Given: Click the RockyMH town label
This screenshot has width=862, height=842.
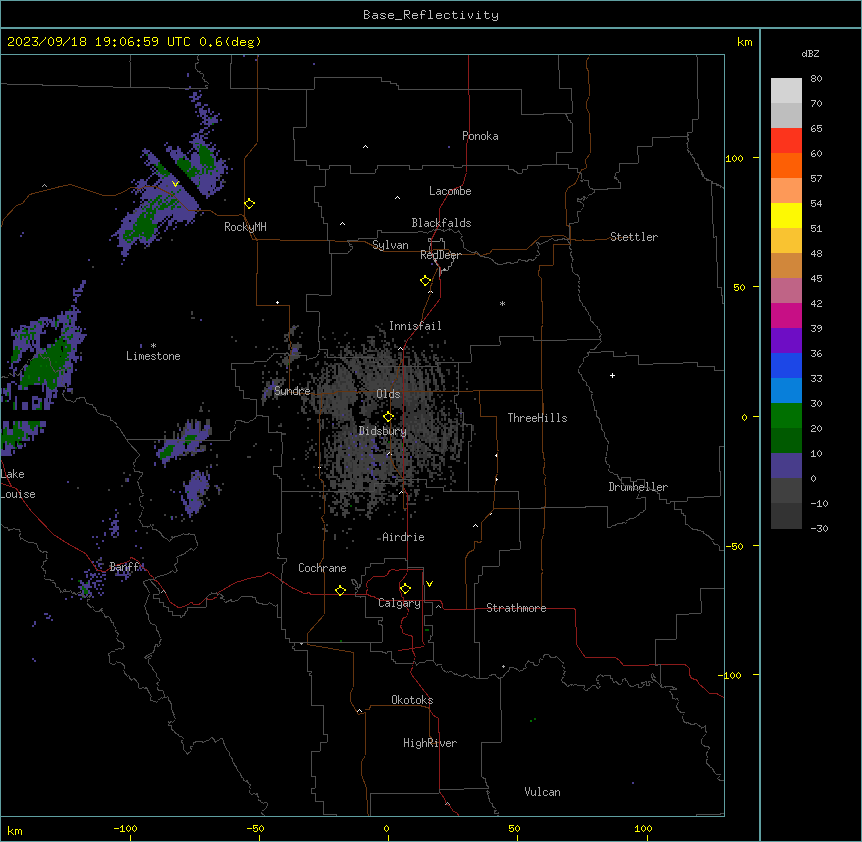Looking at the screenshot, I should 245,227.
